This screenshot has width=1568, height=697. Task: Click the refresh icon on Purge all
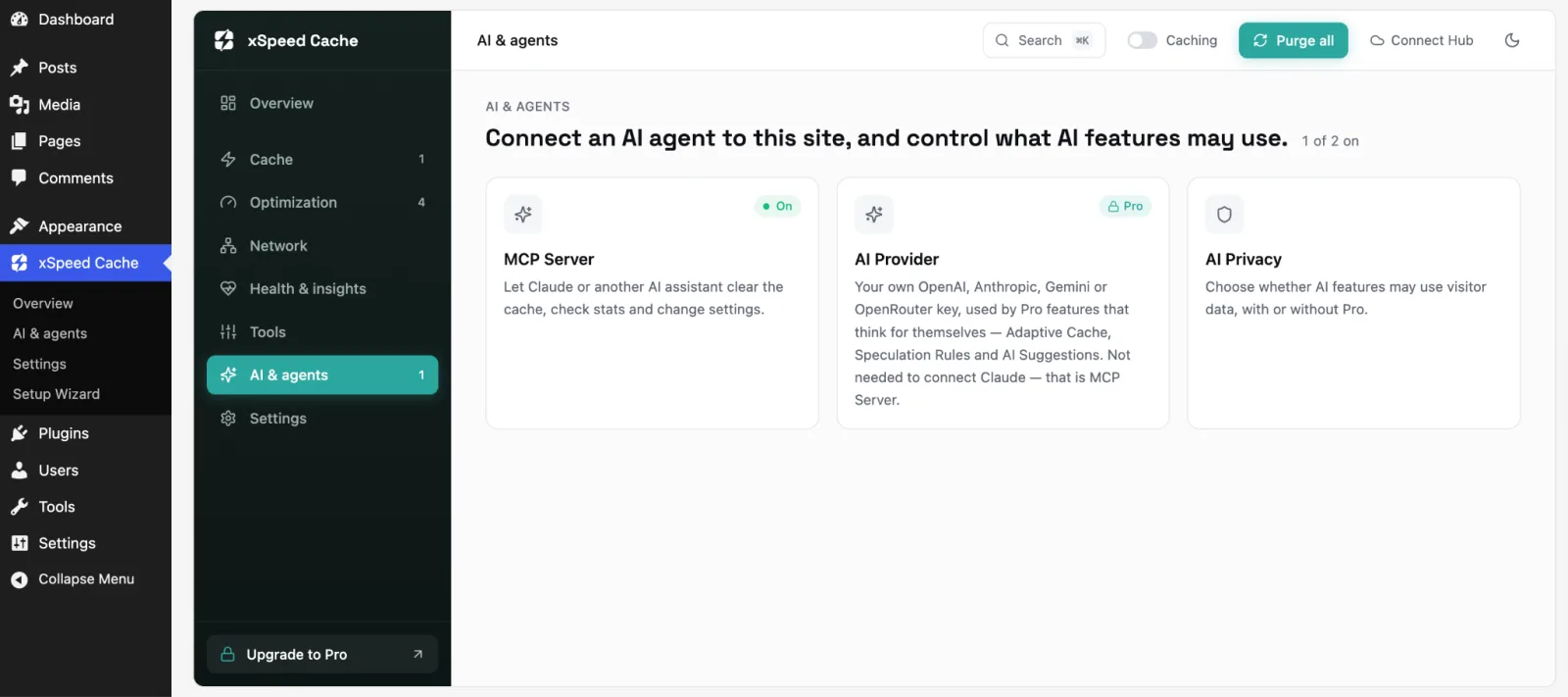[1260, 40]
